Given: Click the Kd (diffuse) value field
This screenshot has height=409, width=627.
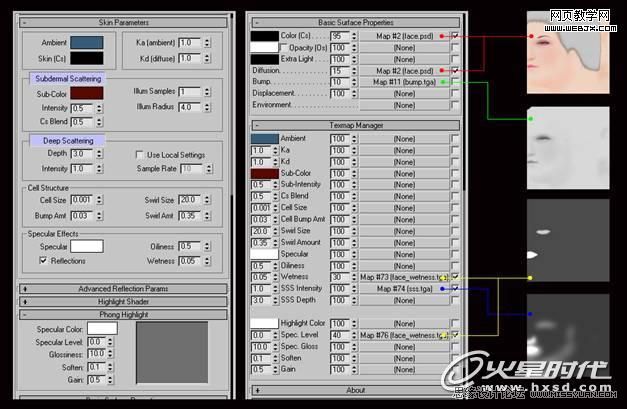Looking at the screenshot, I should click(x=190, y=58).
